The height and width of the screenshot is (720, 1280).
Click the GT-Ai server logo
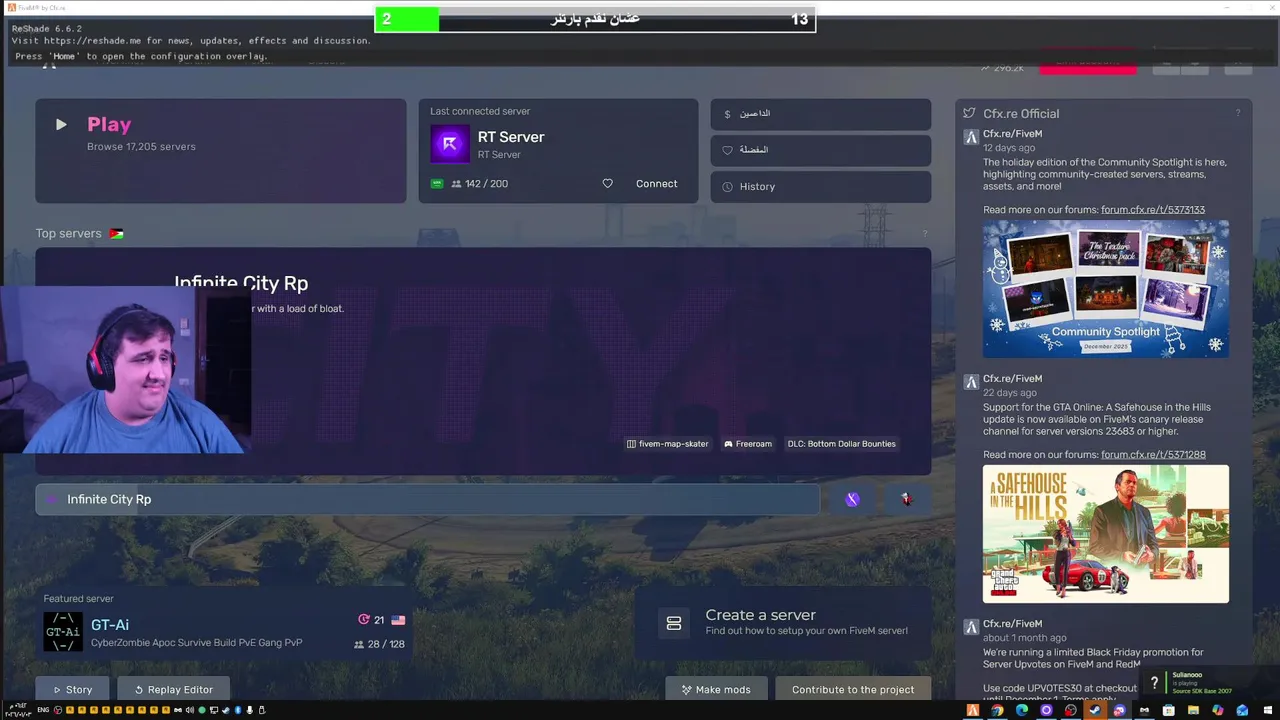tap(63, 632)
